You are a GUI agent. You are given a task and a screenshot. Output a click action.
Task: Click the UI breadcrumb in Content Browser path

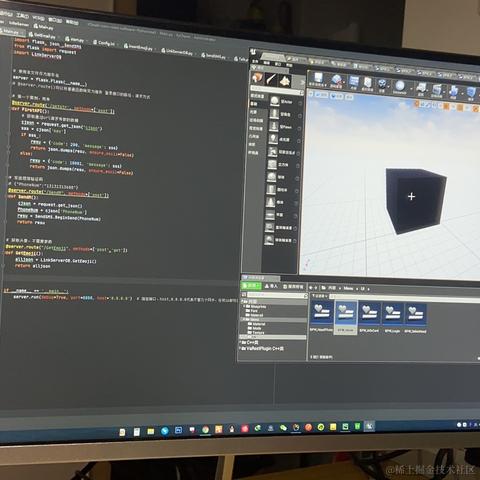[363, 289]
